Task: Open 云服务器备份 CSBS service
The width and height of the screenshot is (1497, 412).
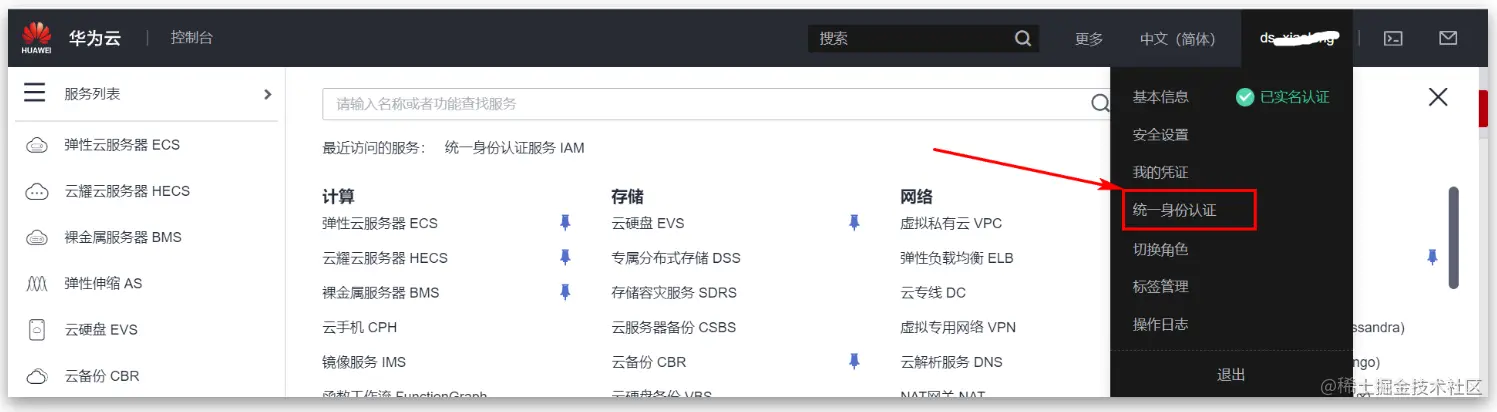Action: [674, 327]
